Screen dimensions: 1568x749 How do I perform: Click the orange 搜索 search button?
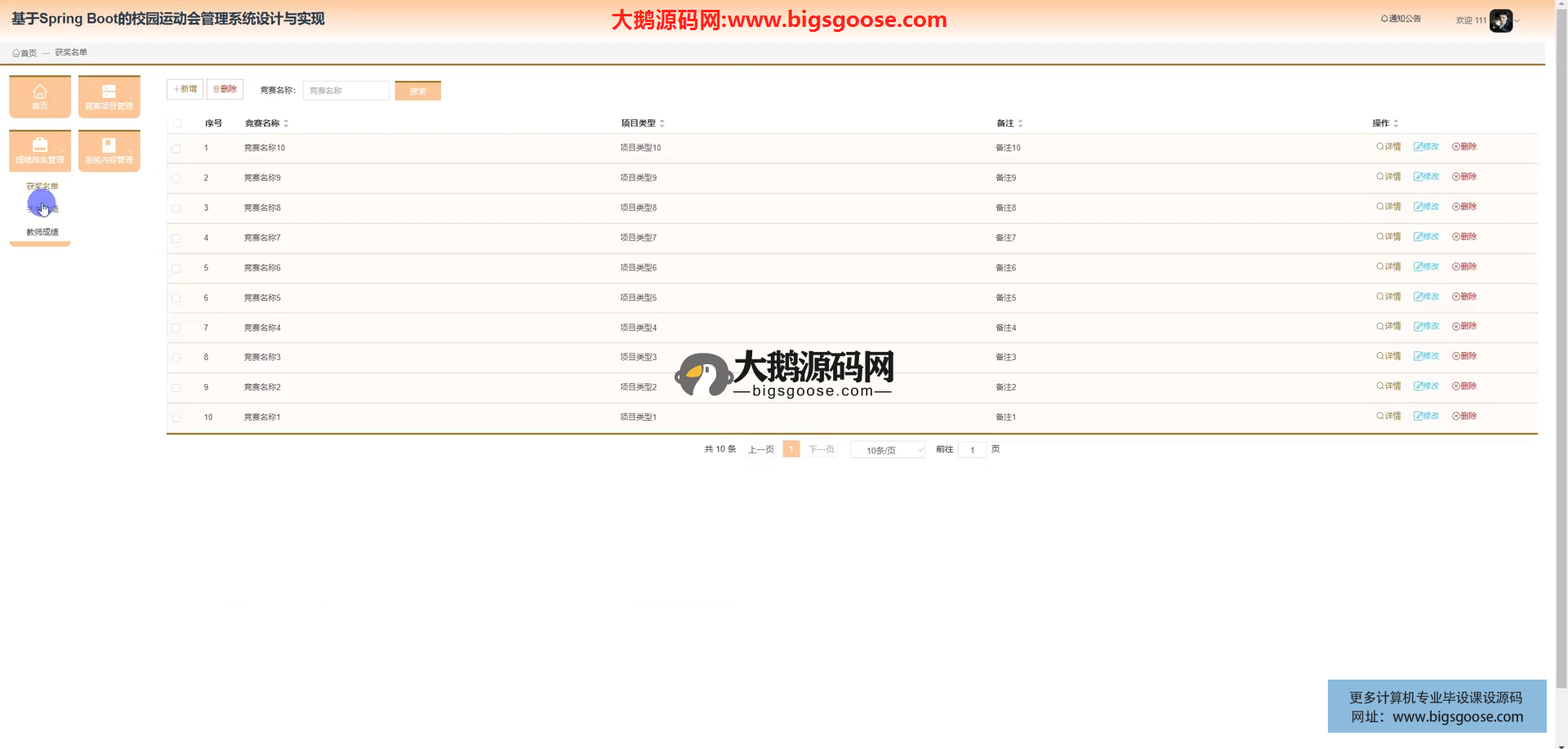(x=417, y=91)
